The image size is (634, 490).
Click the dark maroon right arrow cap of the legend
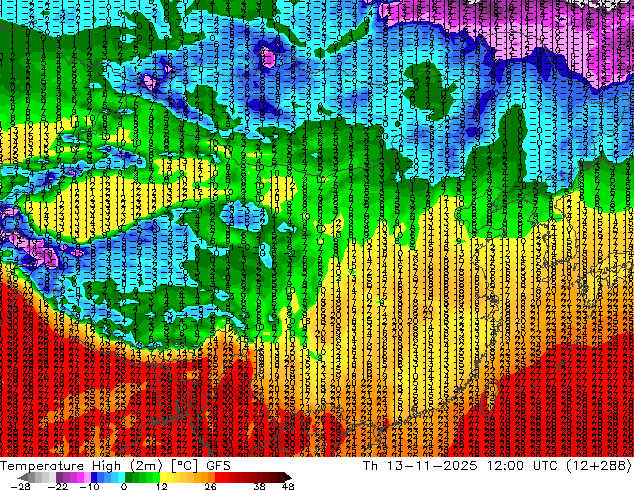287,477
